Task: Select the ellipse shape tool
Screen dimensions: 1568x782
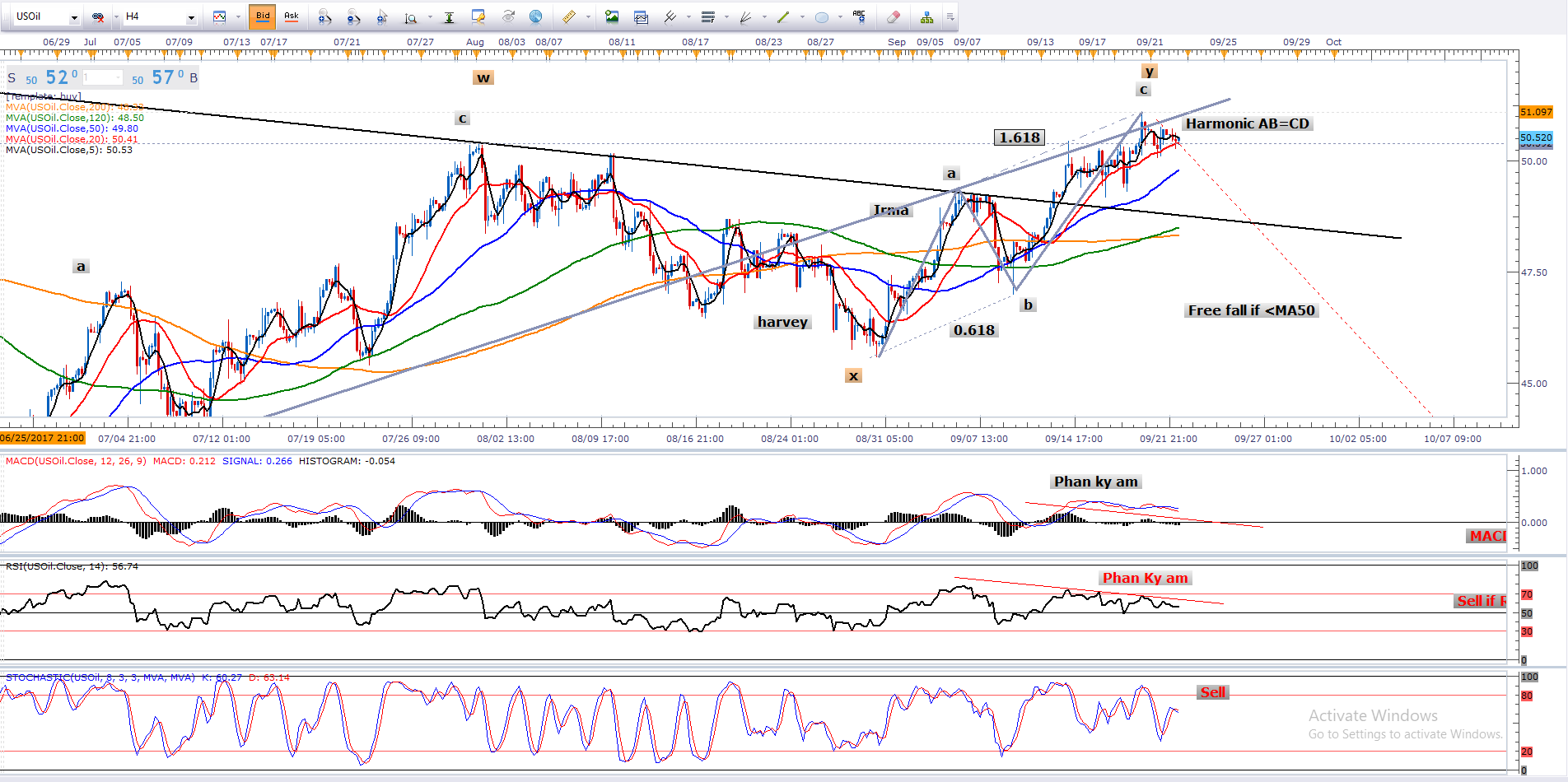Action: (x=821, y=16)
